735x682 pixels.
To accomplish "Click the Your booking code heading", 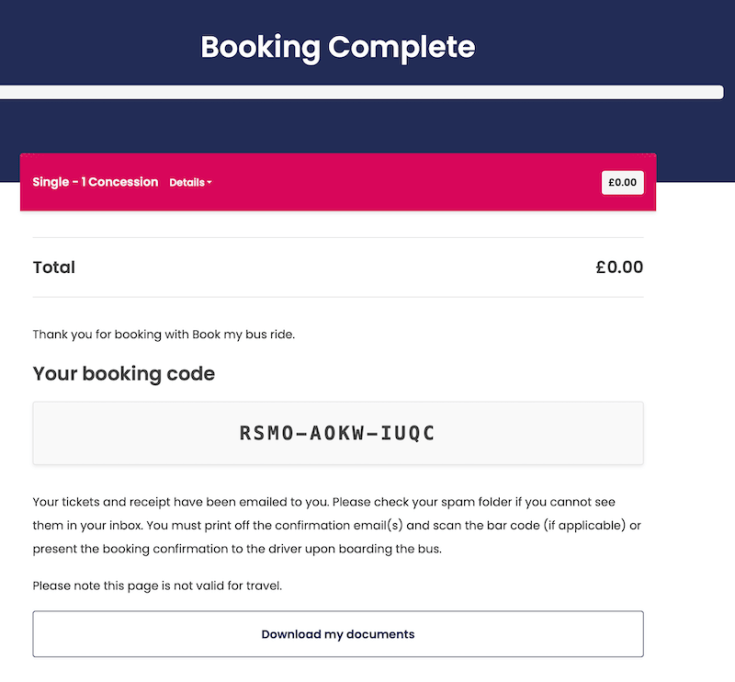I will 124,374.
